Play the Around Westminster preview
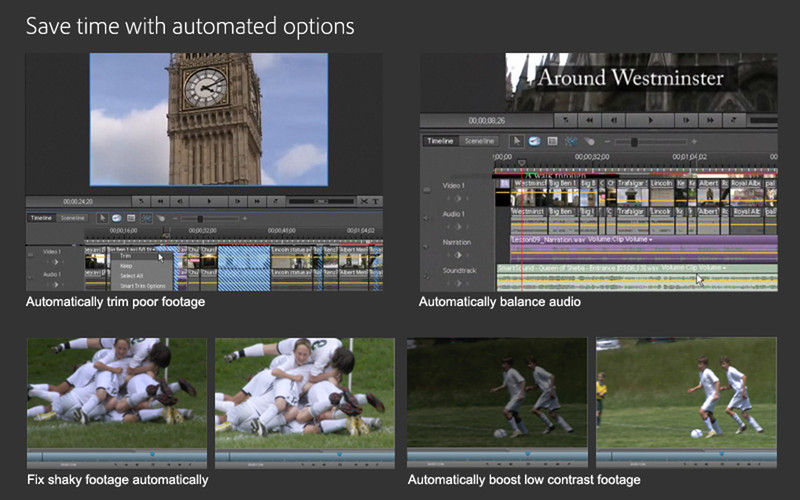Viewport: 800px width, 500px height. click(650, 120)
